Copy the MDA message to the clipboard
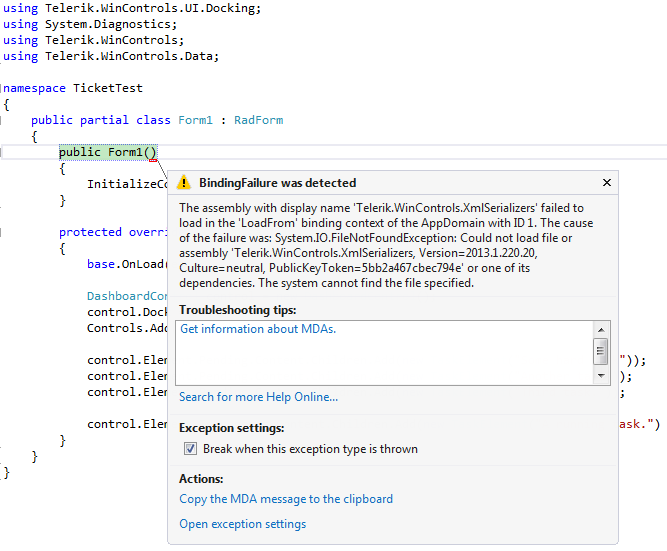Viewport: 667px width, 551px height. [x=286, y=499]
